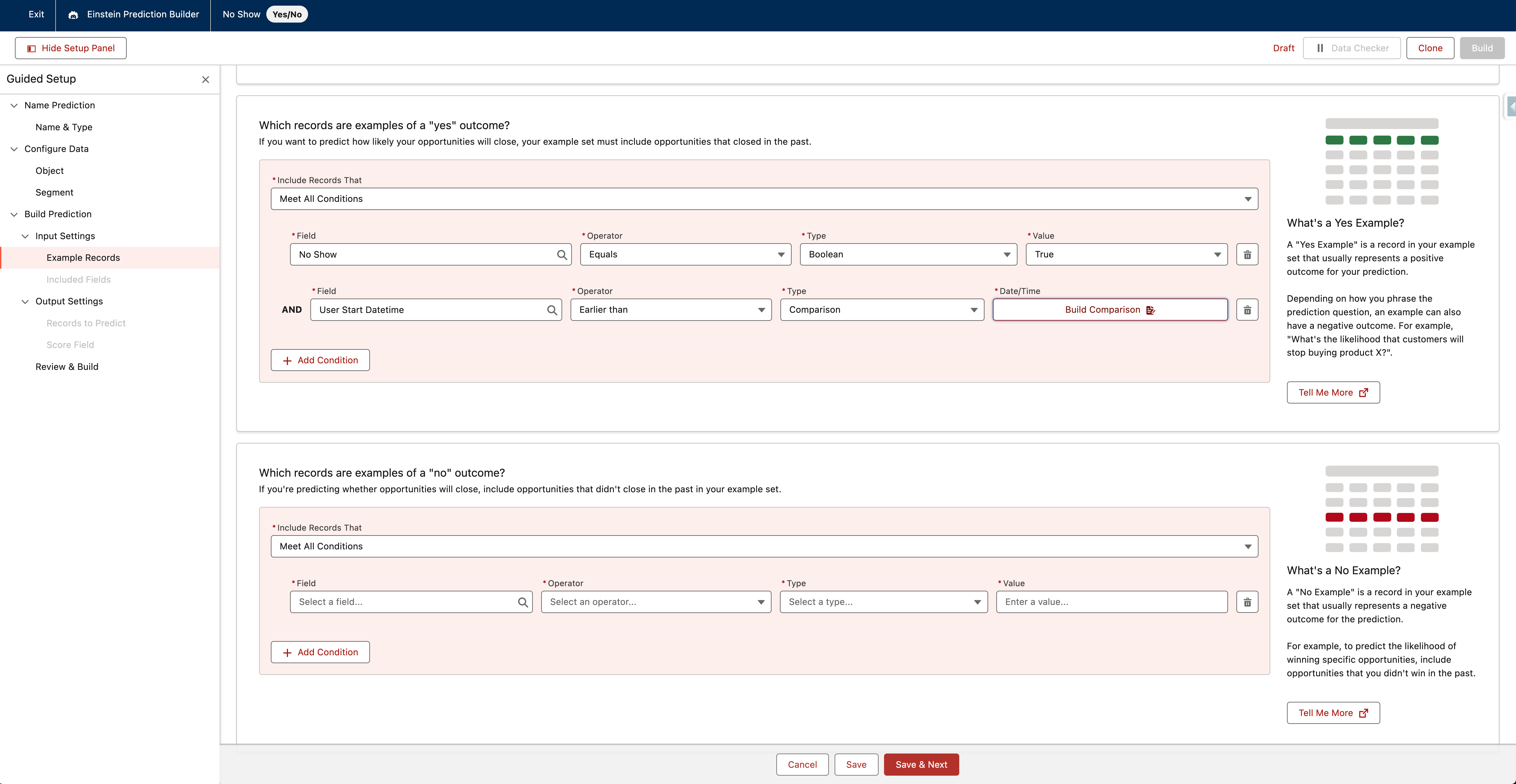Open the Earlier than operator dropdown
This screenshot has height=784, width=1516.
(670, 310)
